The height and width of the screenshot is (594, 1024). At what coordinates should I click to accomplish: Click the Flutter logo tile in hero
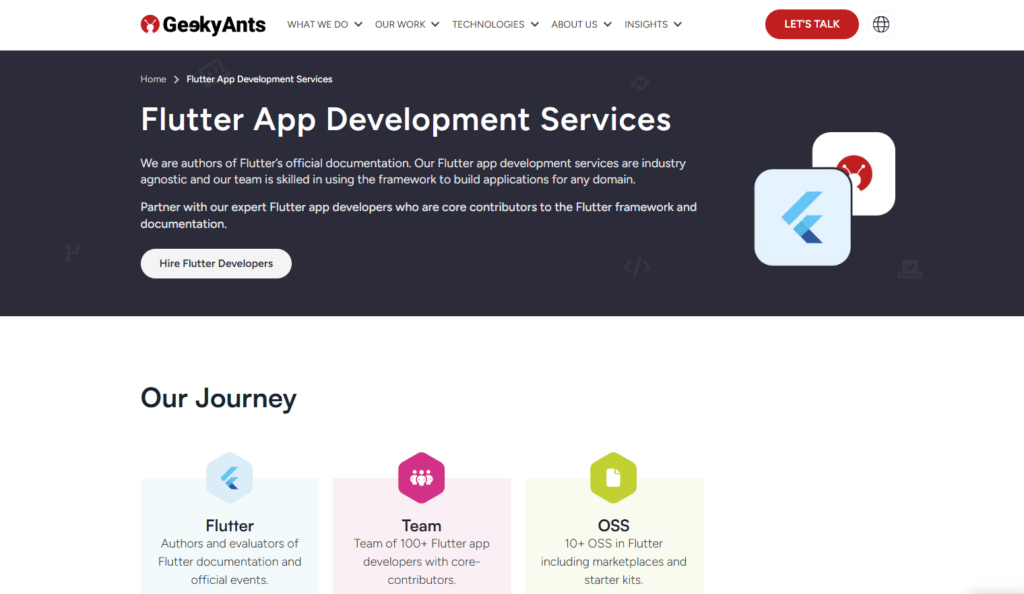802,217
